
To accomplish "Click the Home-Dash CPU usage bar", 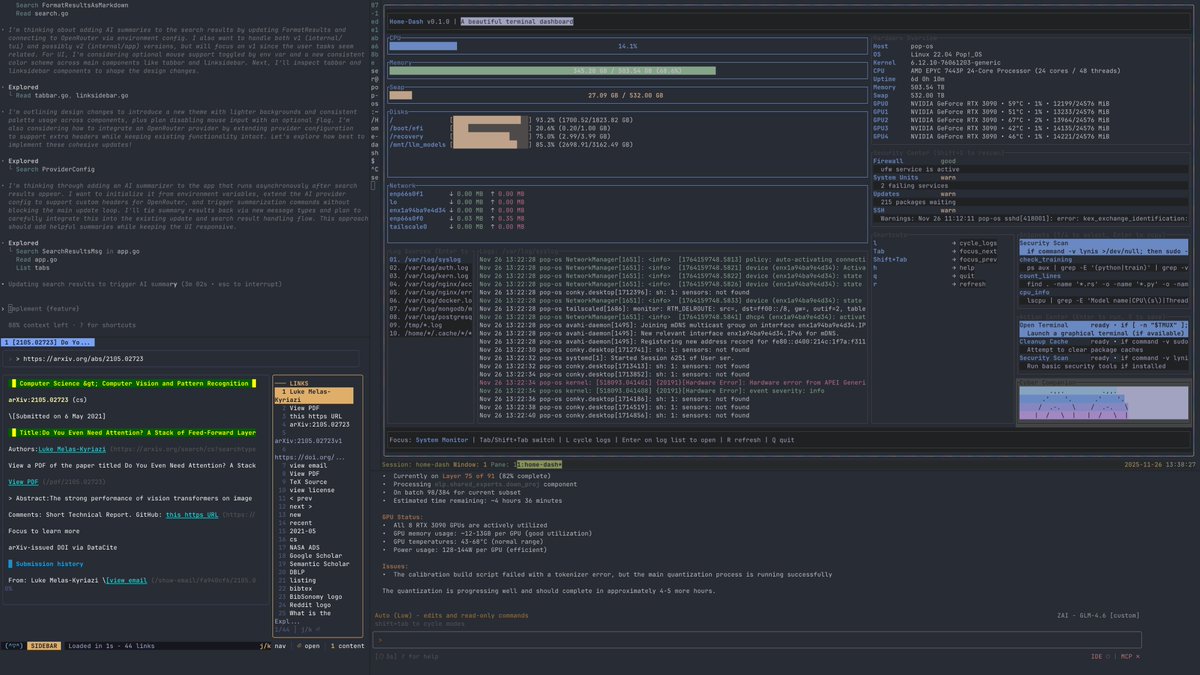I will 627,46.
